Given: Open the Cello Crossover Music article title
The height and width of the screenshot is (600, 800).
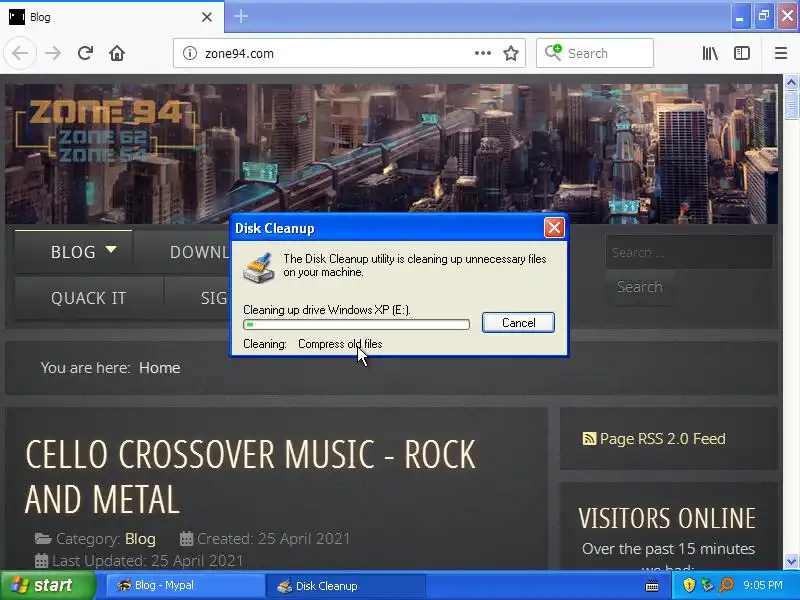Looking at the screenshot, I should (x=250, y=477).
